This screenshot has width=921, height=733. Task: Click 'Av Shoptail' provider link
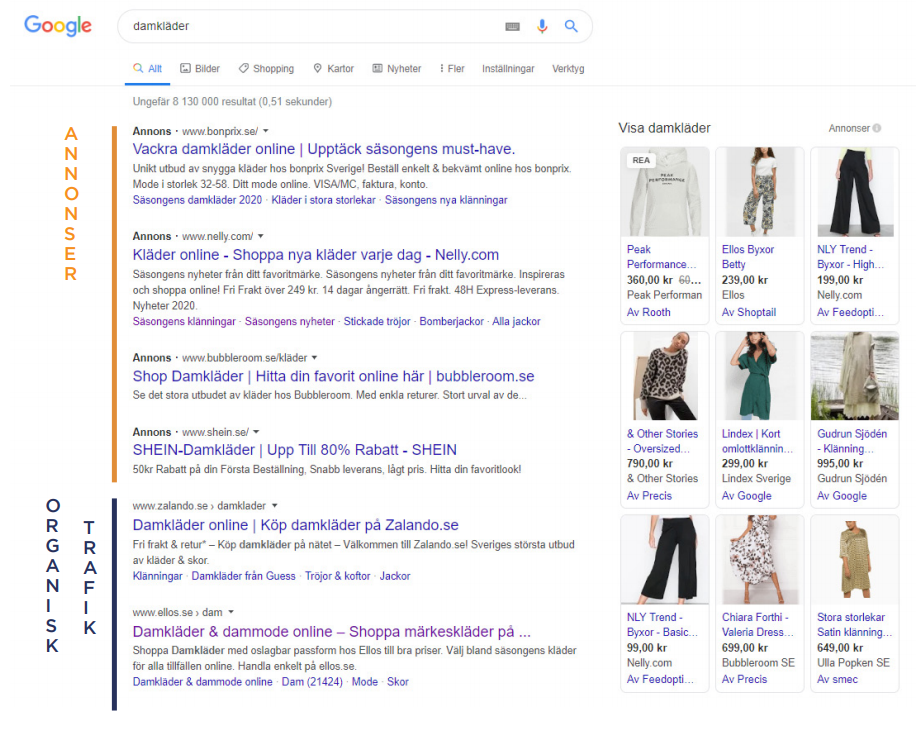pos(749,312)
